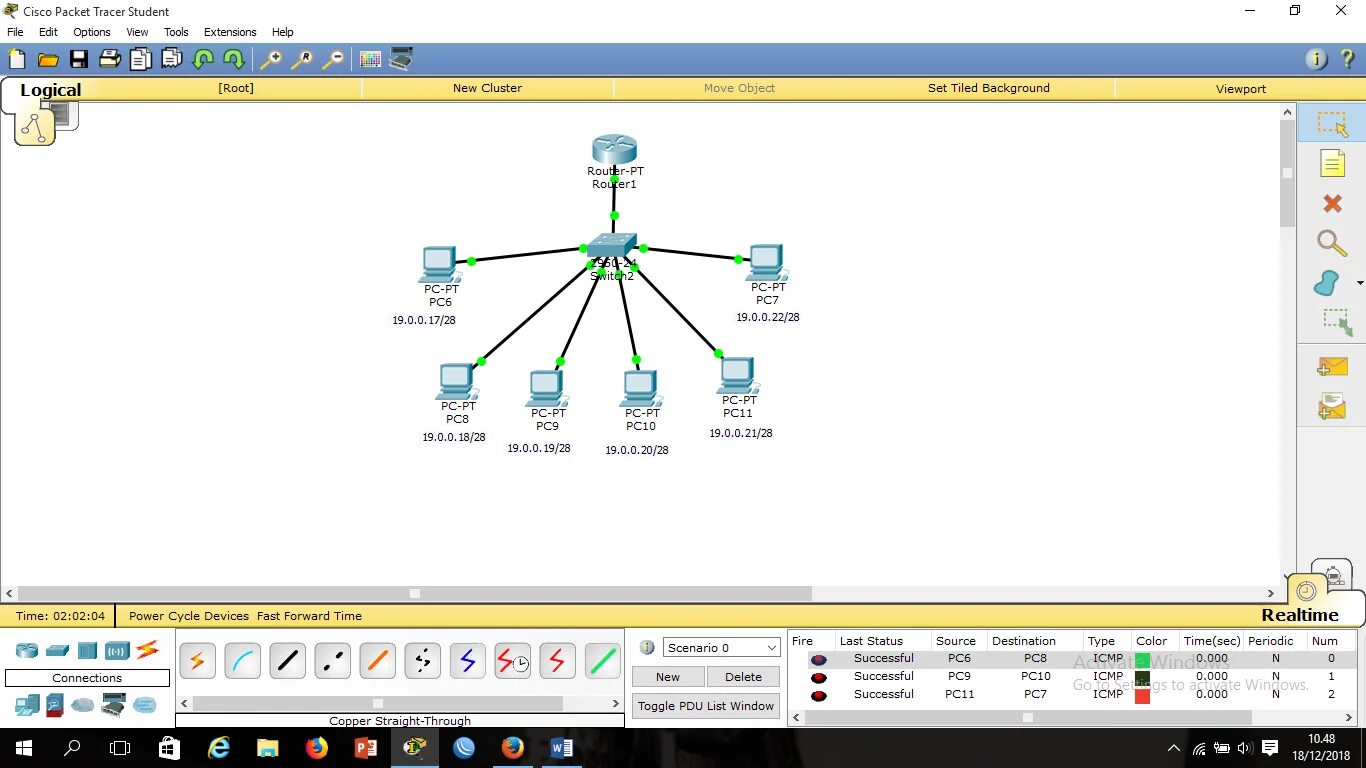This screenshot has width=1366, height=768.
Task: Choose the Select tool in right panel
Action: pyautogui.click(x=1332, y=124)
